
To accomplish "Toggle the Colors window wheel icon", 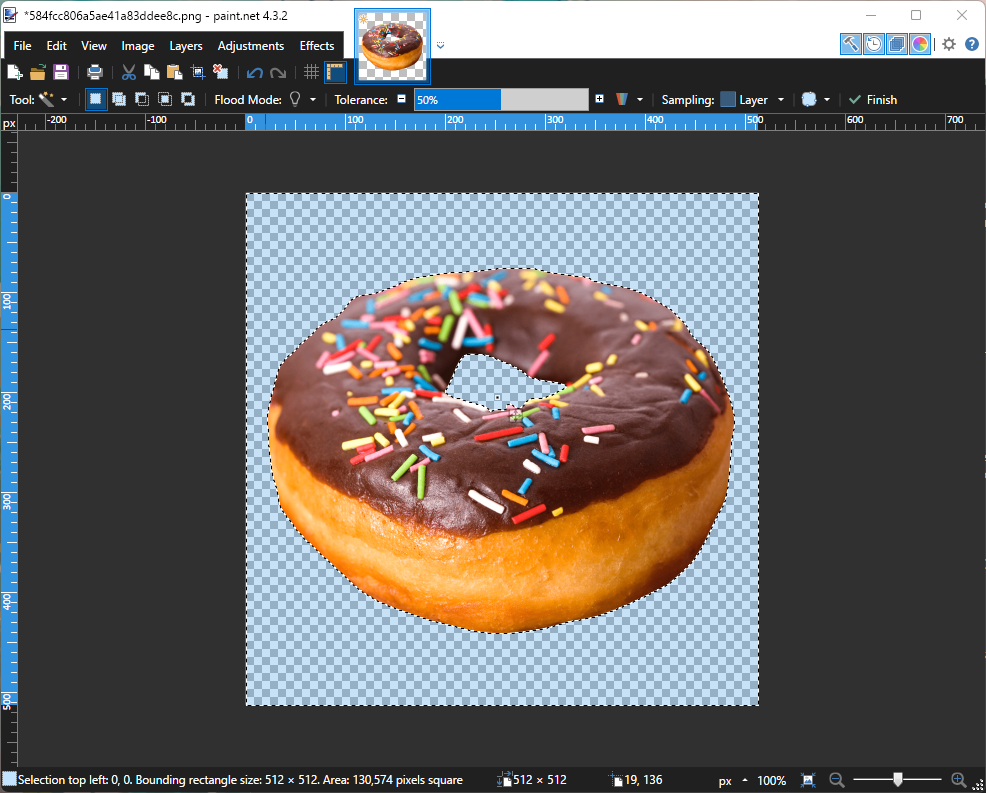I will (x=919, y=44).
